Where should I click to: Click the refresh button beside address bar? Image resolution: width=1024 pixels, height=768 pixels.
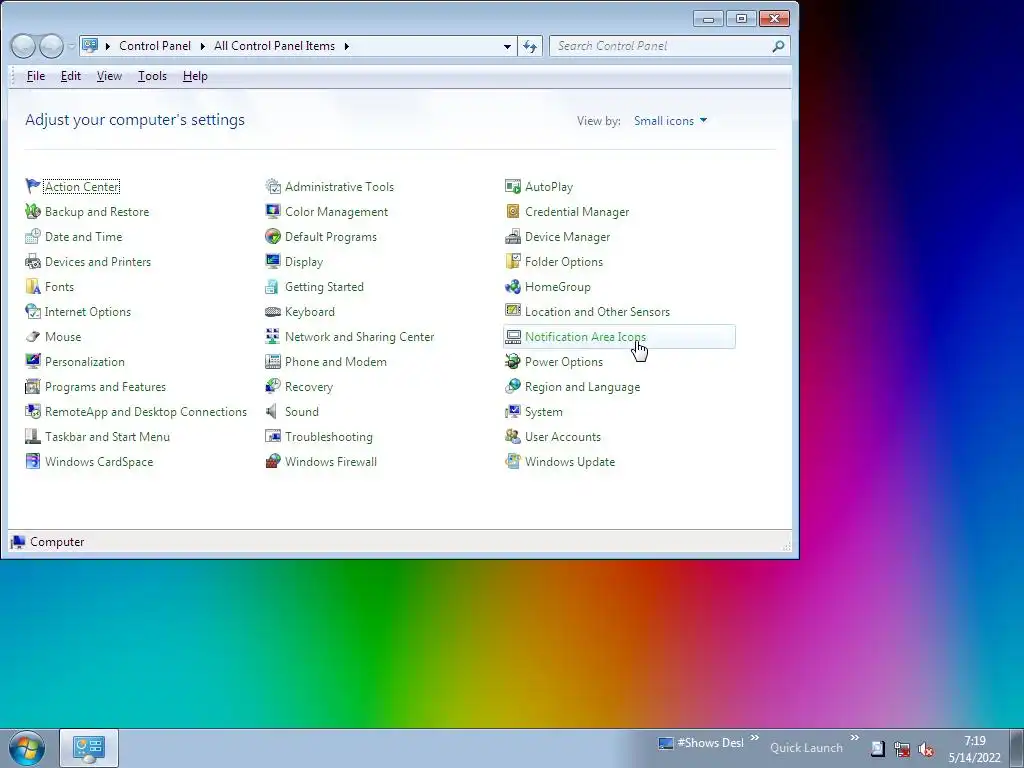click(x=530, y=46)
